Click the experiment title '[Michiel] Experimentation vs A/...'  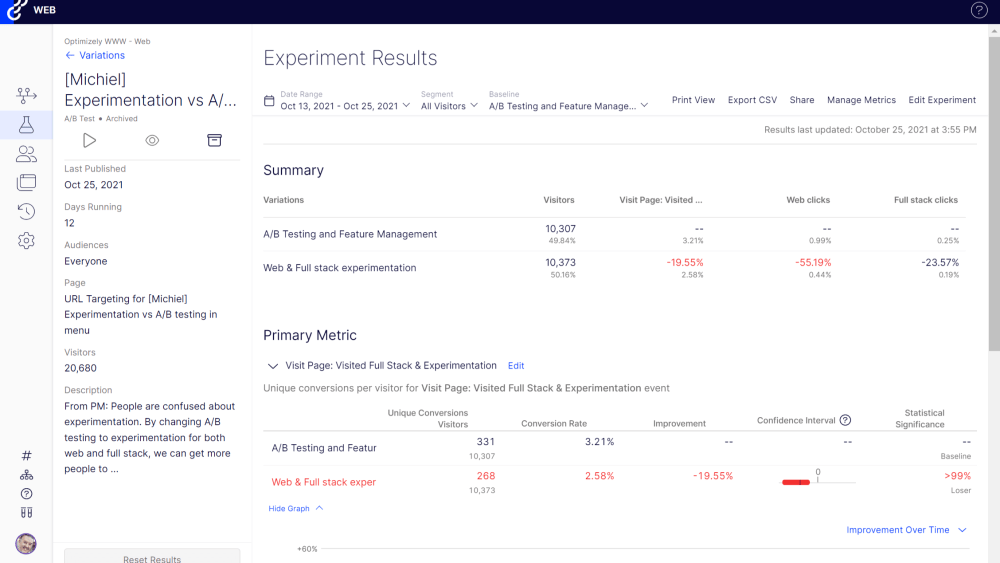(151, 90)
